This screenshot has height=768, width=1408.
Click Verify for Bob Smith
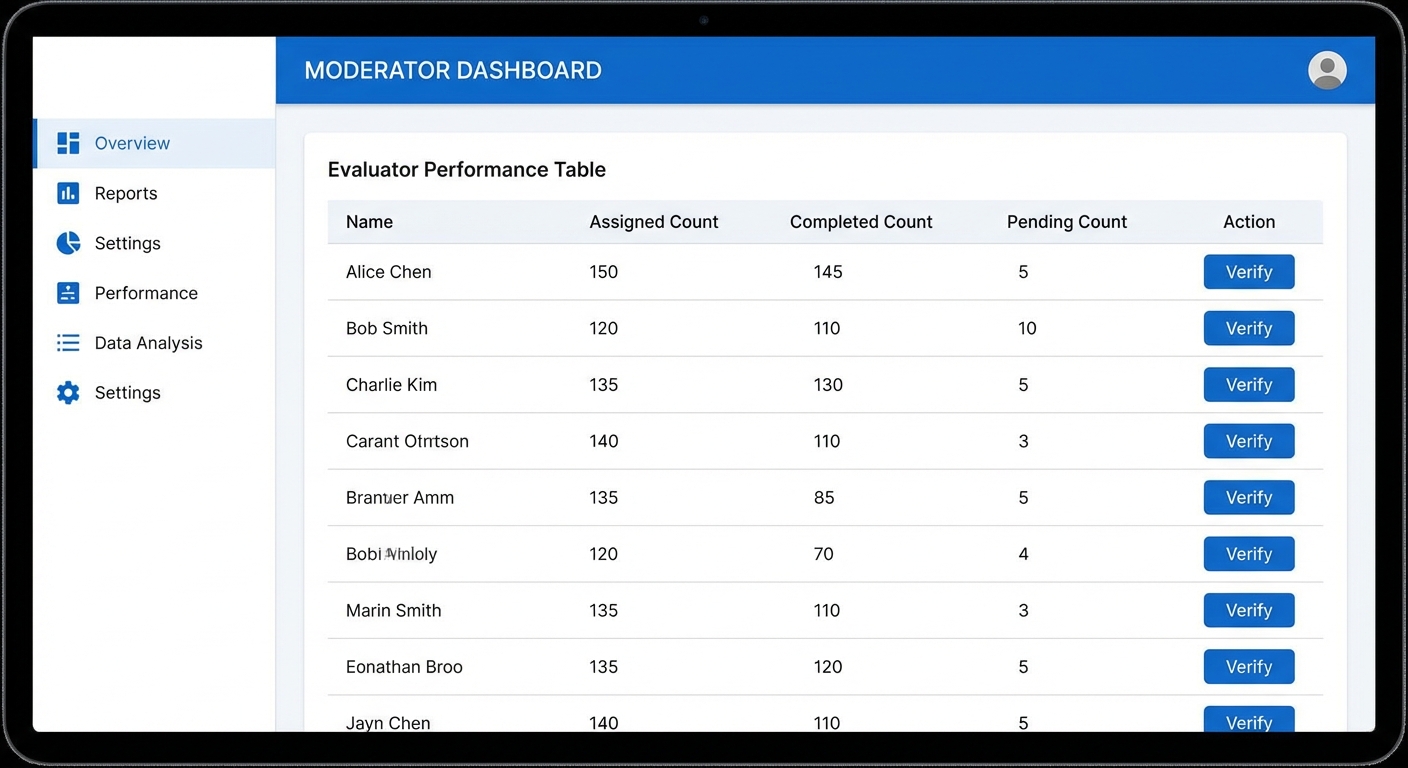click(x=1248, y=328)
